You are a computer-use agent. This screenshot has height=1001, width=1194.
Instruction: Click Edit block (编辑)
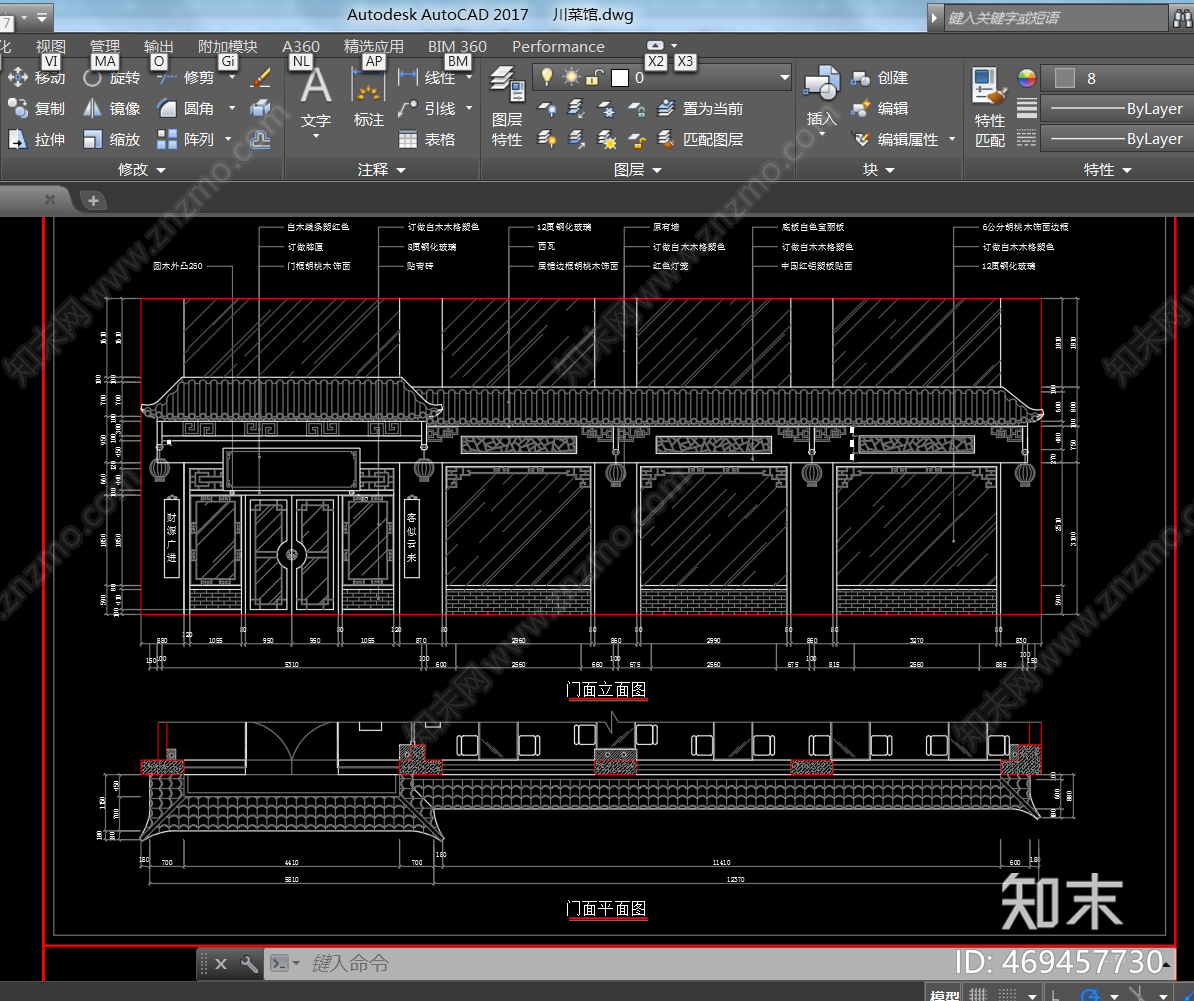[880, 109]
